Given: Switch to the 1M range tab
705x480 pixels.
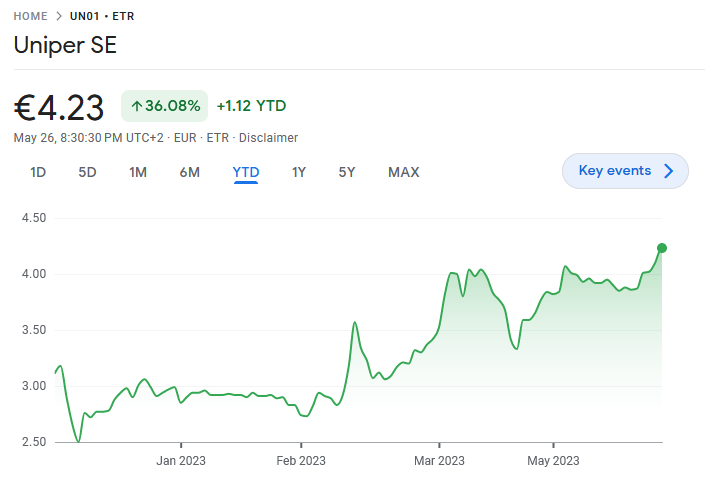Looking at the screenshot, I should tap(138, 172).
